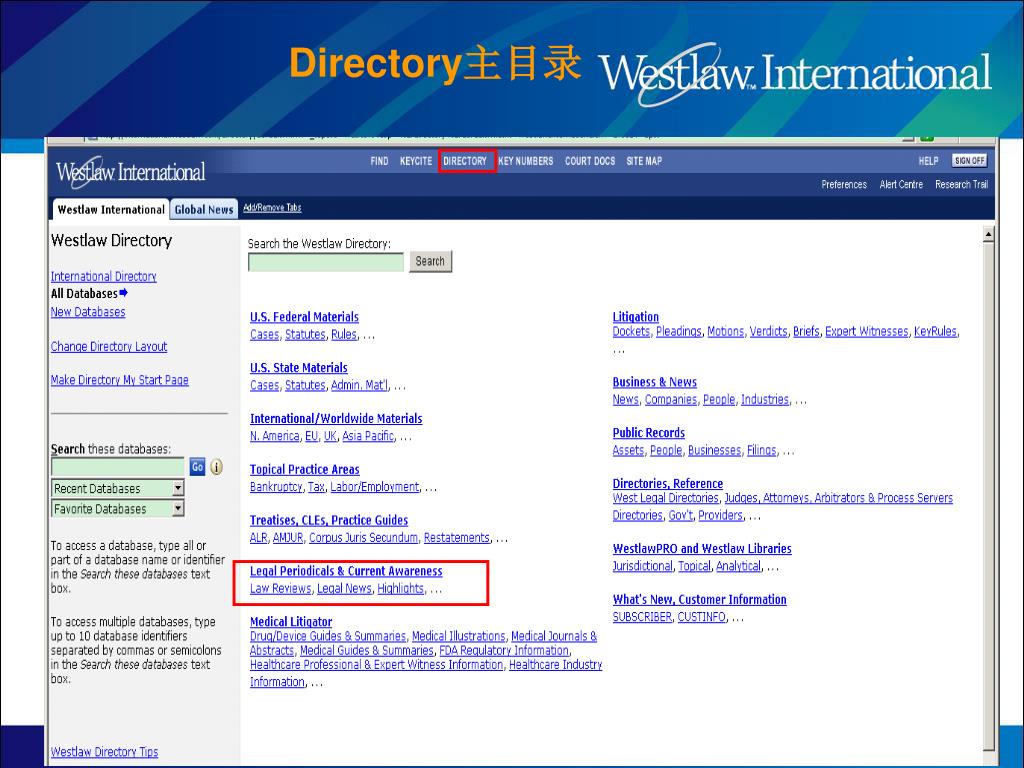Click the Add/Remove Tabs link

click(x=272, y=208)
